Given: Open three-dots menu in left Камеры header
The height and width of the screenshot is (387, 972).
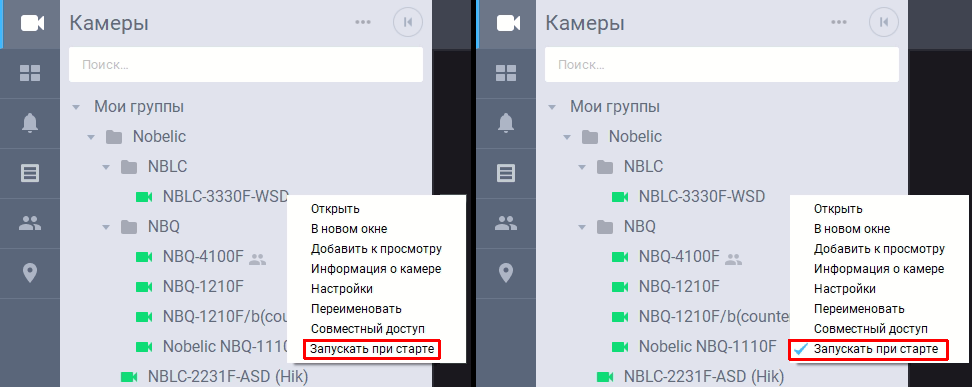Looking at the screenshot, I should tap(363, 22).
